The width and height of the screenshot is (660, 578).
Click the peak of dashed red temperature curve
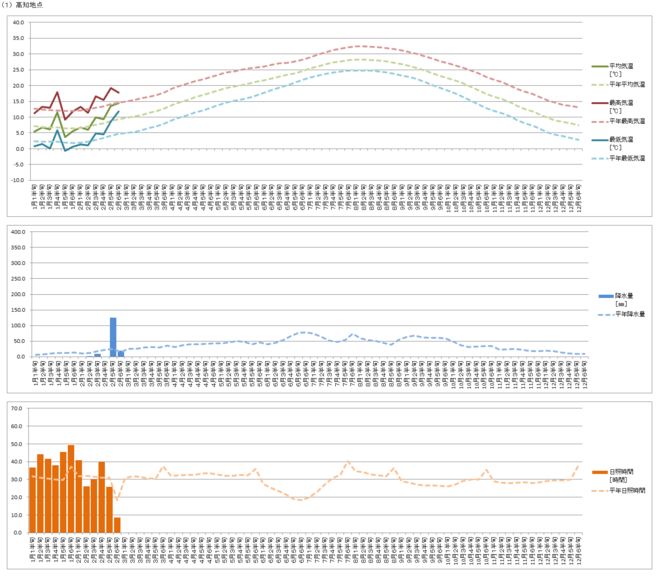pyautogui.click(x=360, y=46)
